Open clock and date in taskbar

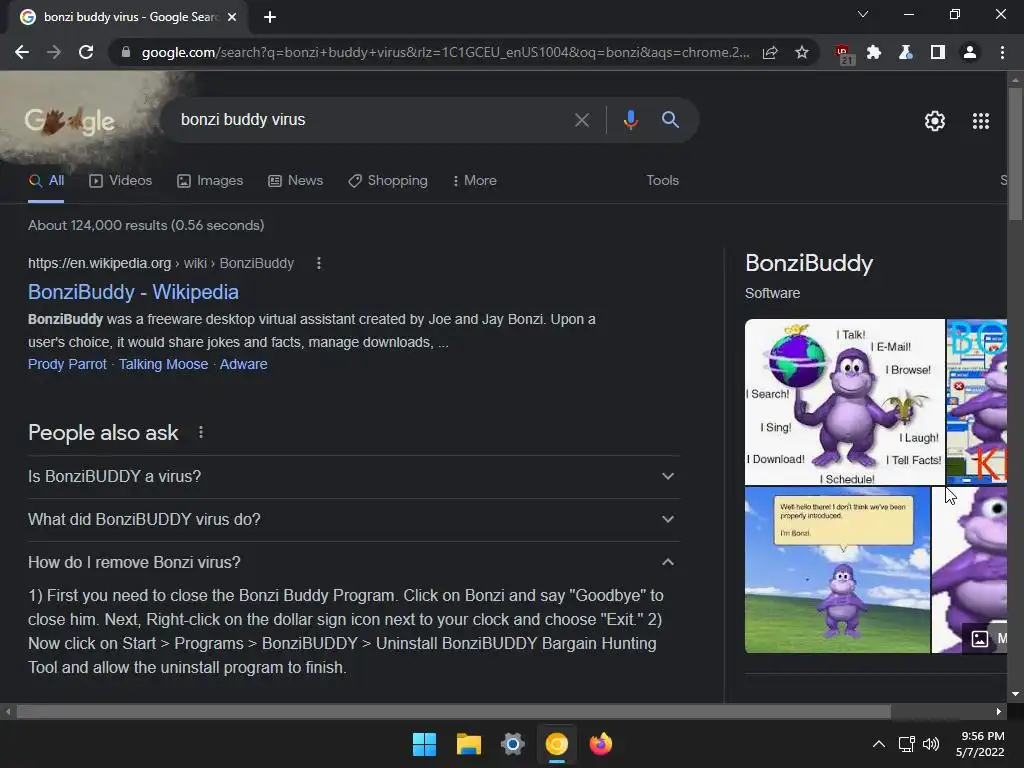pyautogui.click(x=980, y=744)
